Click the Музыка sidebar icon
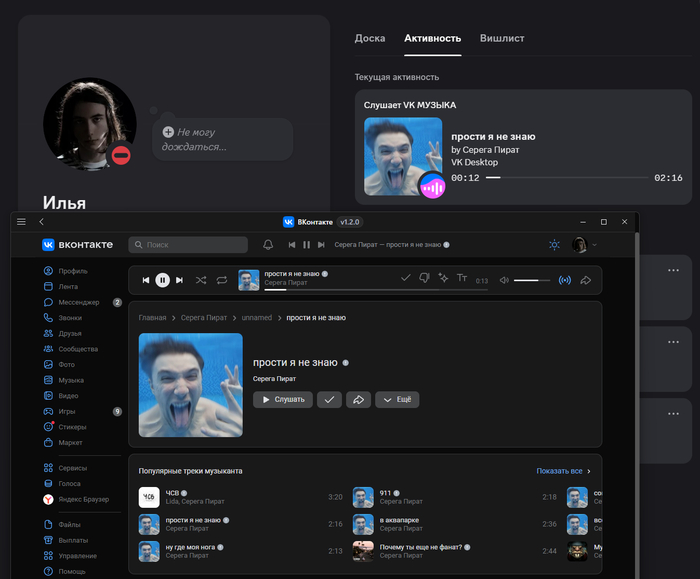The image size is (700, 579). (48, 380)
